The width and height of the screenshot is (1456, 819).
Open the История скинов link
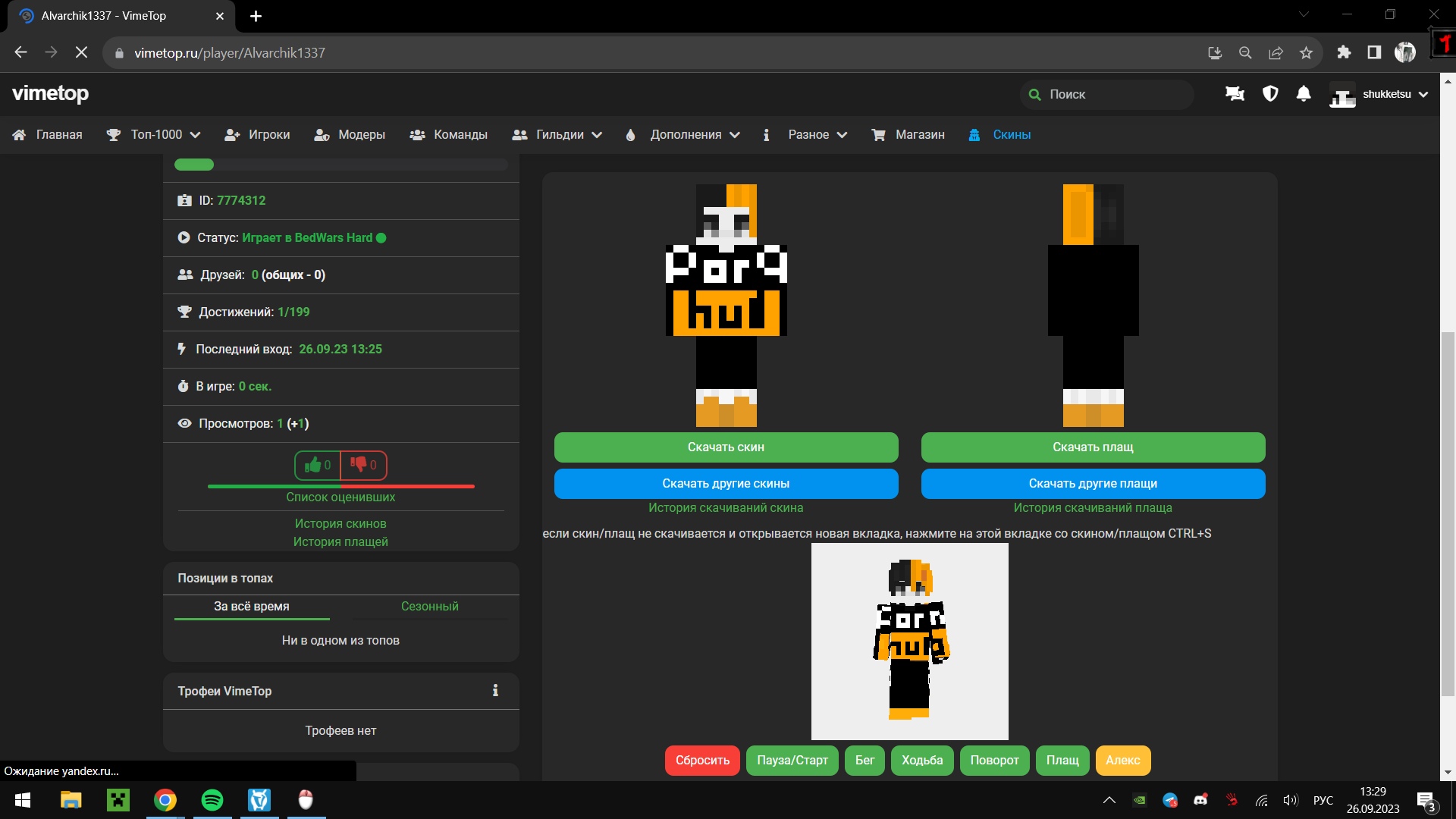click(340, 523)
